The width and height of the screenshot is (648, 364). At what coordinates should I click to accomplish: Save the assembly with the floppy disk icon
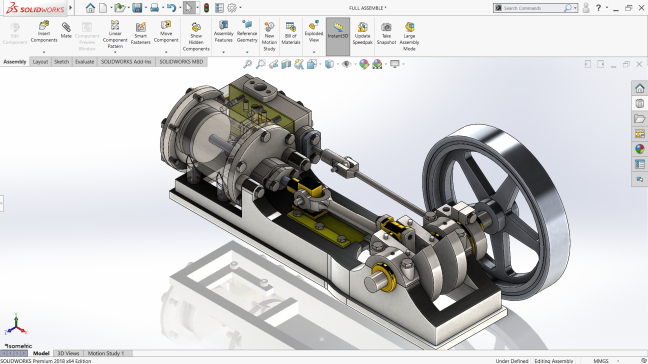click(x=137, y=8)
